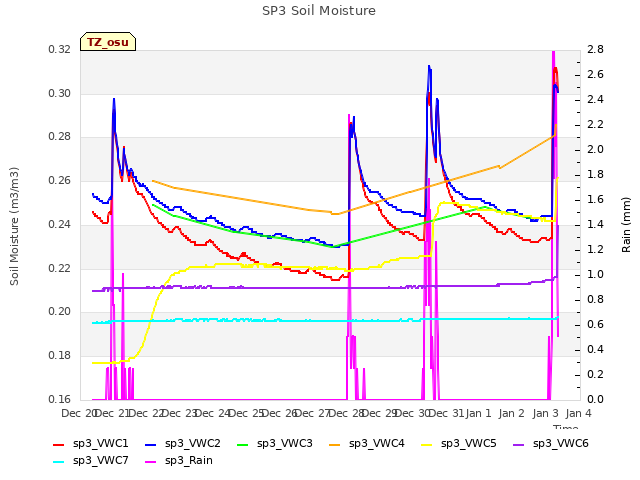Click the 2.6 rain axis value
640x480 pixels.
point(595,75)
